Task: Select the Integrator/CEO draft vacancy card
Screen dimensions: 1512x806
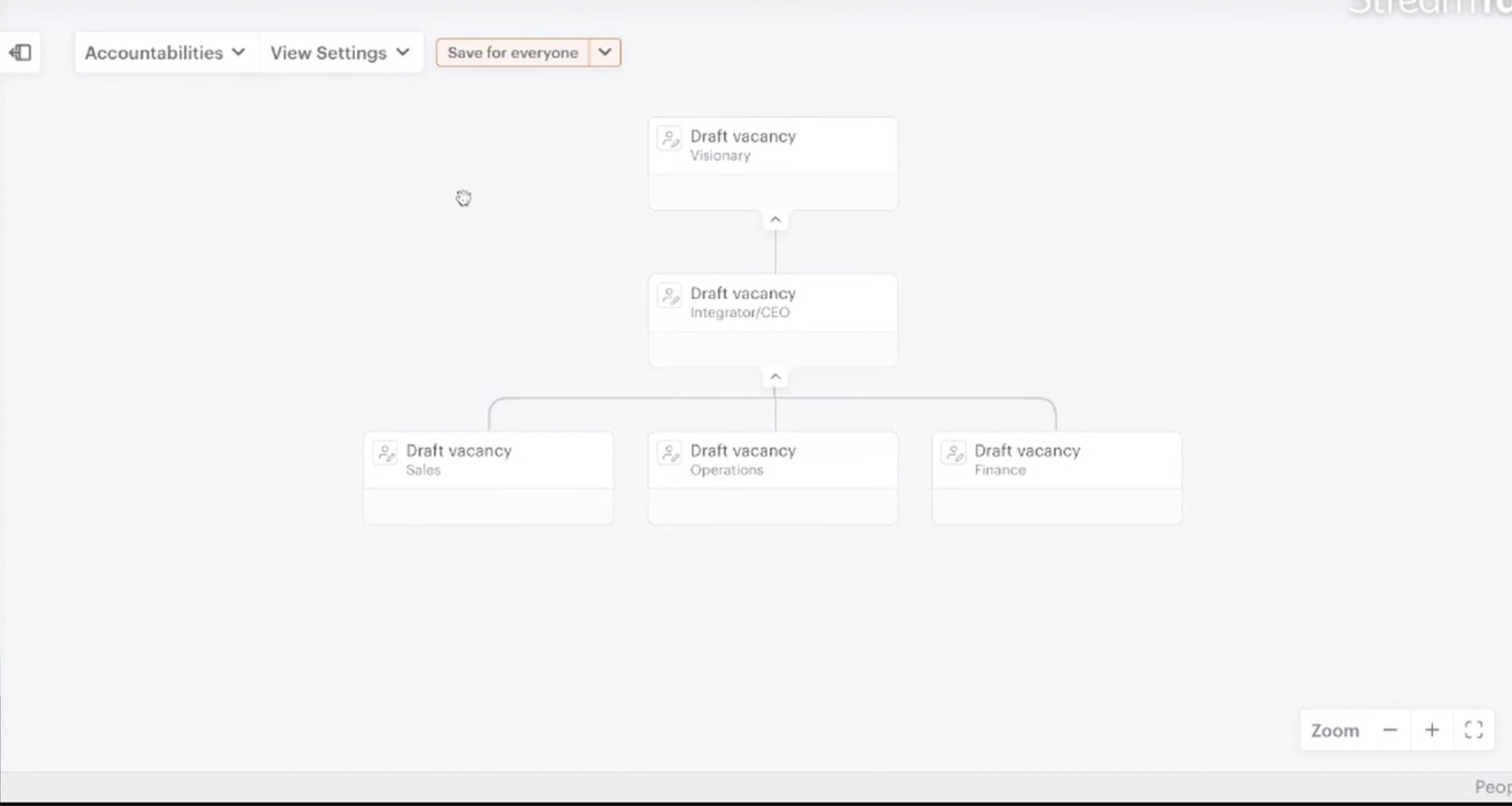Action: [773, 320]
